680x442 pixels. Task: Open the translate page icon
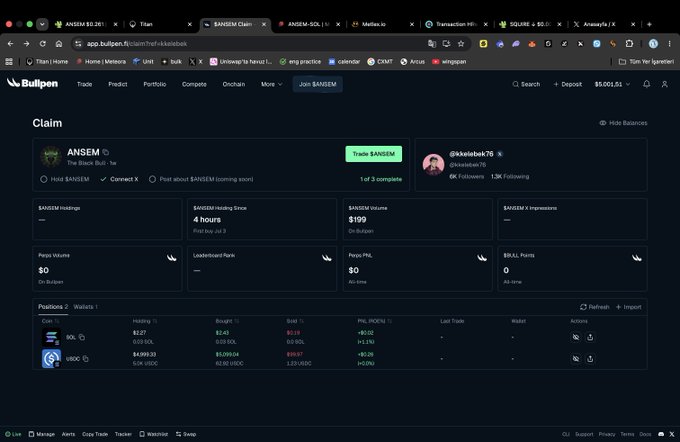point(432,43)
